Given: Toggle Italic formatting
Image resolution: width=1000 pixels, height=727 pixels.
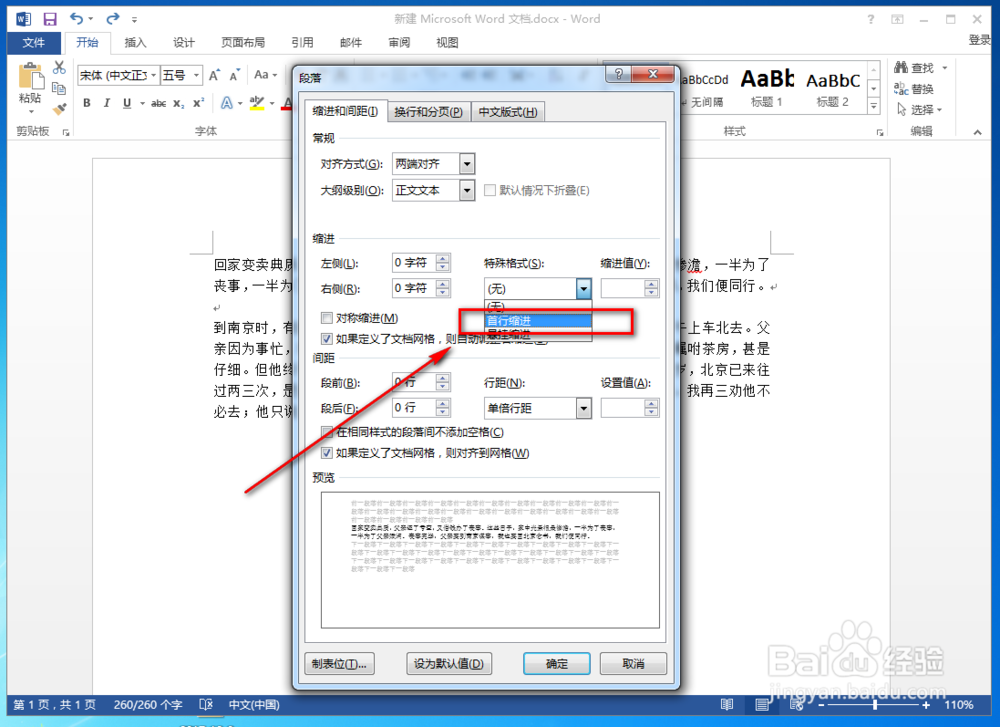Looking at the screenshot, I should tap(107, 103).
